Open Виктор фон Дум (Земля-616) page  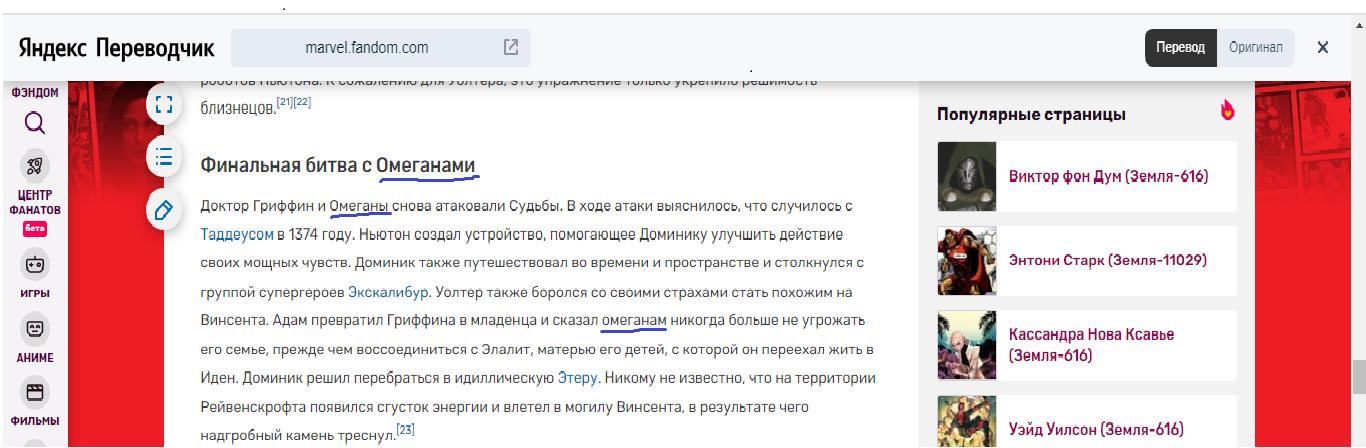1108,177
